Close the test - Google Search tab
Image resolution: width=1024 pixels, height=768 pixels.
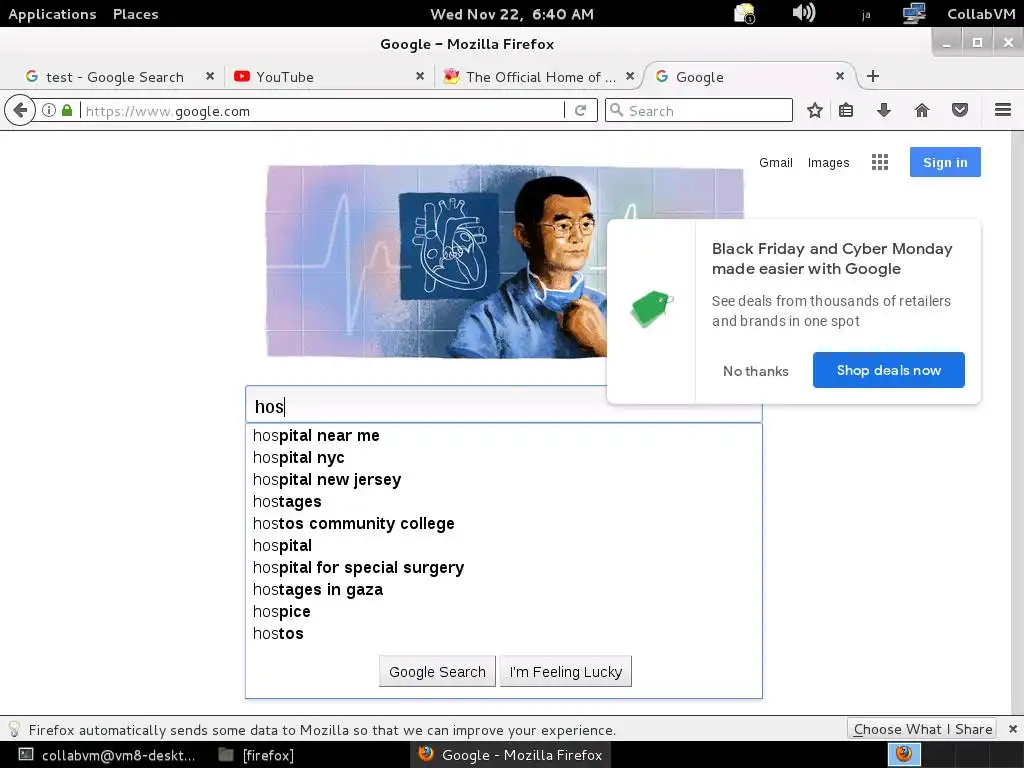(210, 76)
